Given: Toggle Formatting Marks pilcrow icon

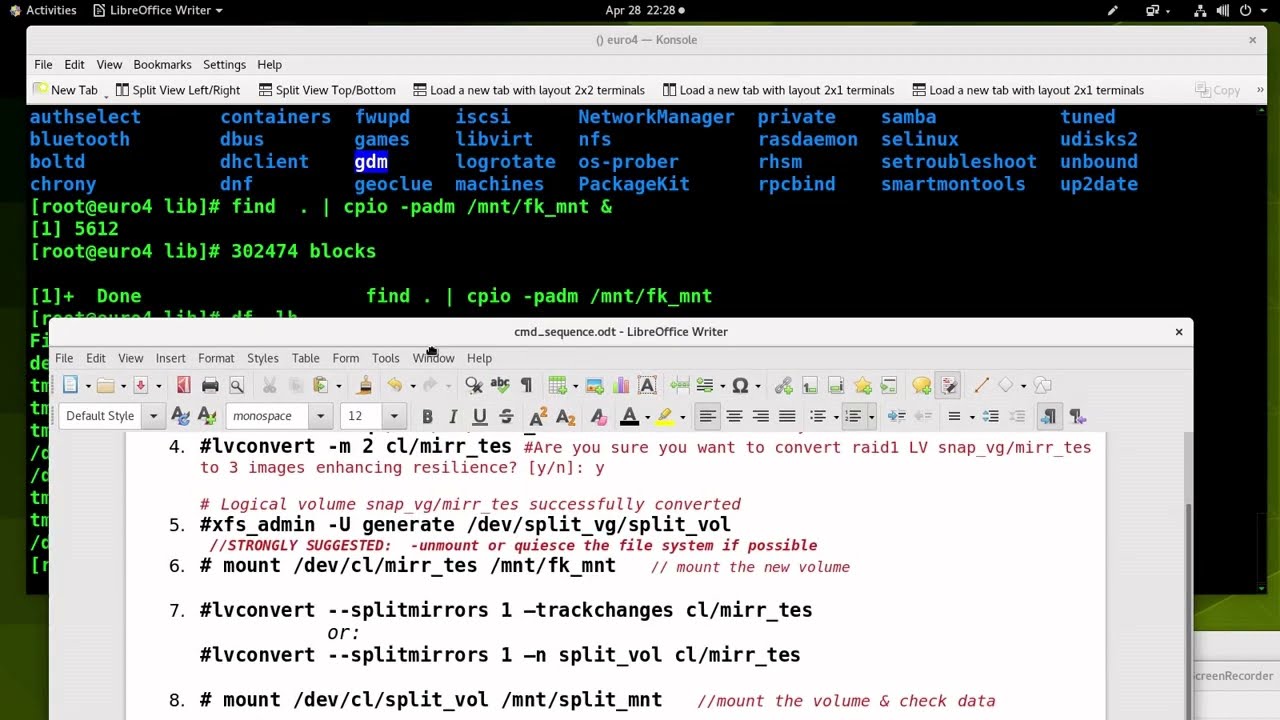Looking at the screenshot, I should 526,385.
